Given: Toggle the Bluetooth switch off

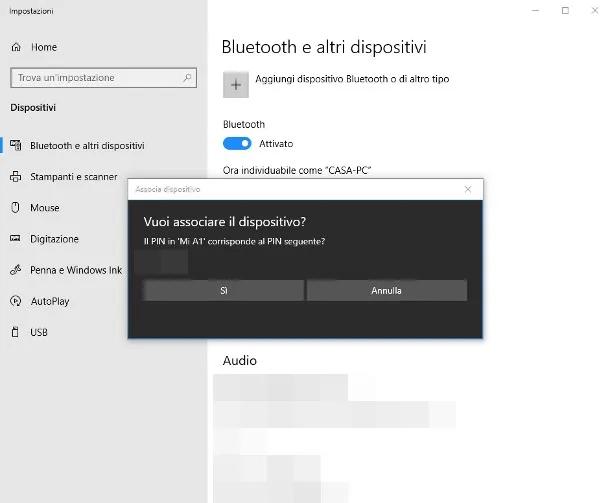Looking at the screenshot, I should coord(237,144).
